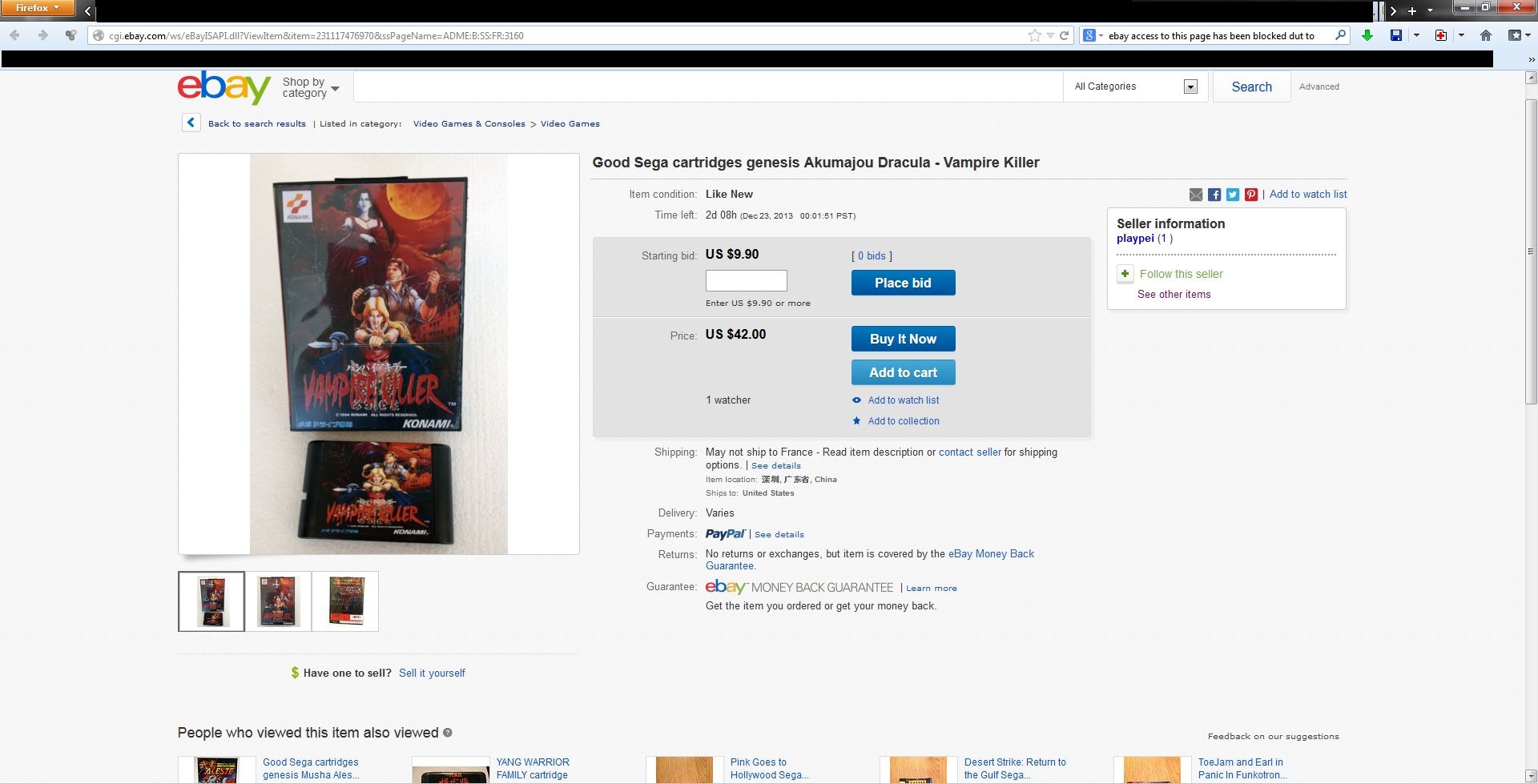
Task: Select the second product thumbnail
Action: tap(278, 601)
